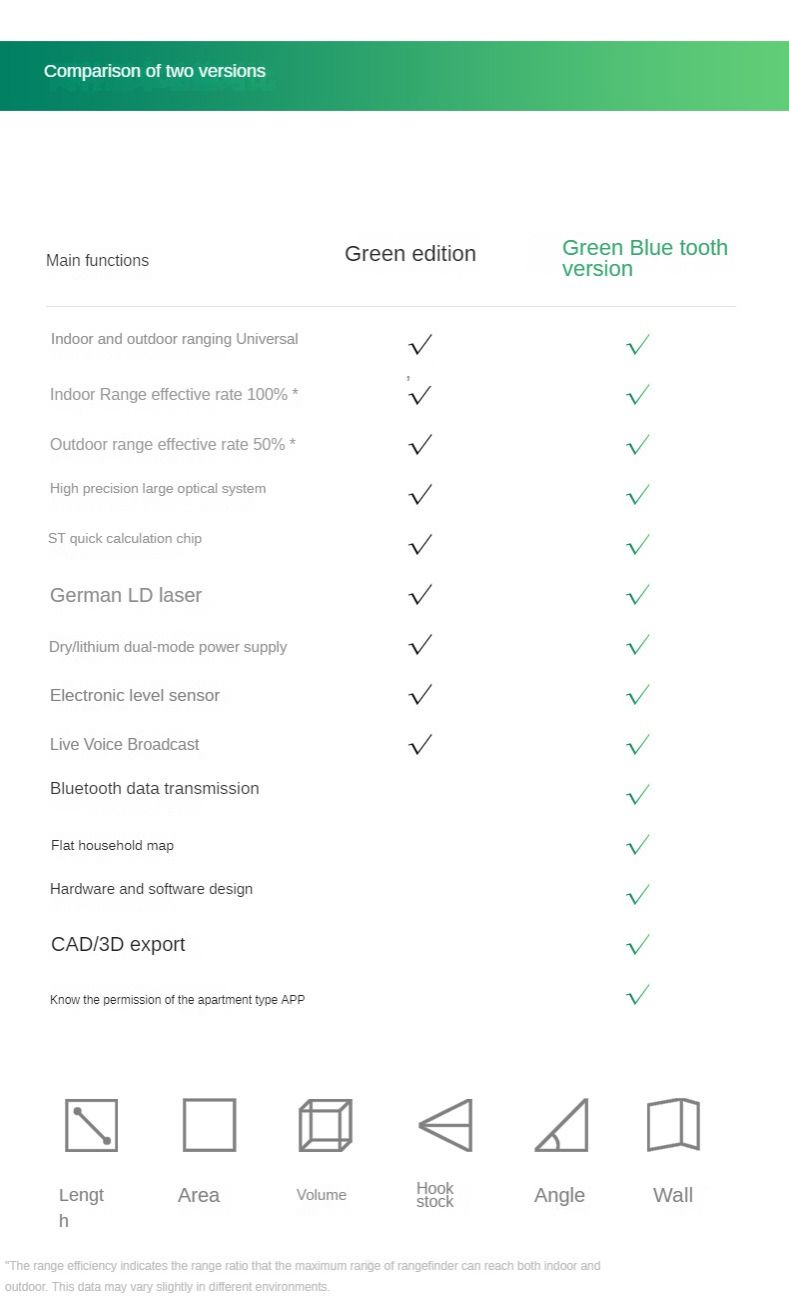Screen dimensions: 789x1300
Task: Click the Hook stock triangle icon
Action: (x=445, y=1125)
